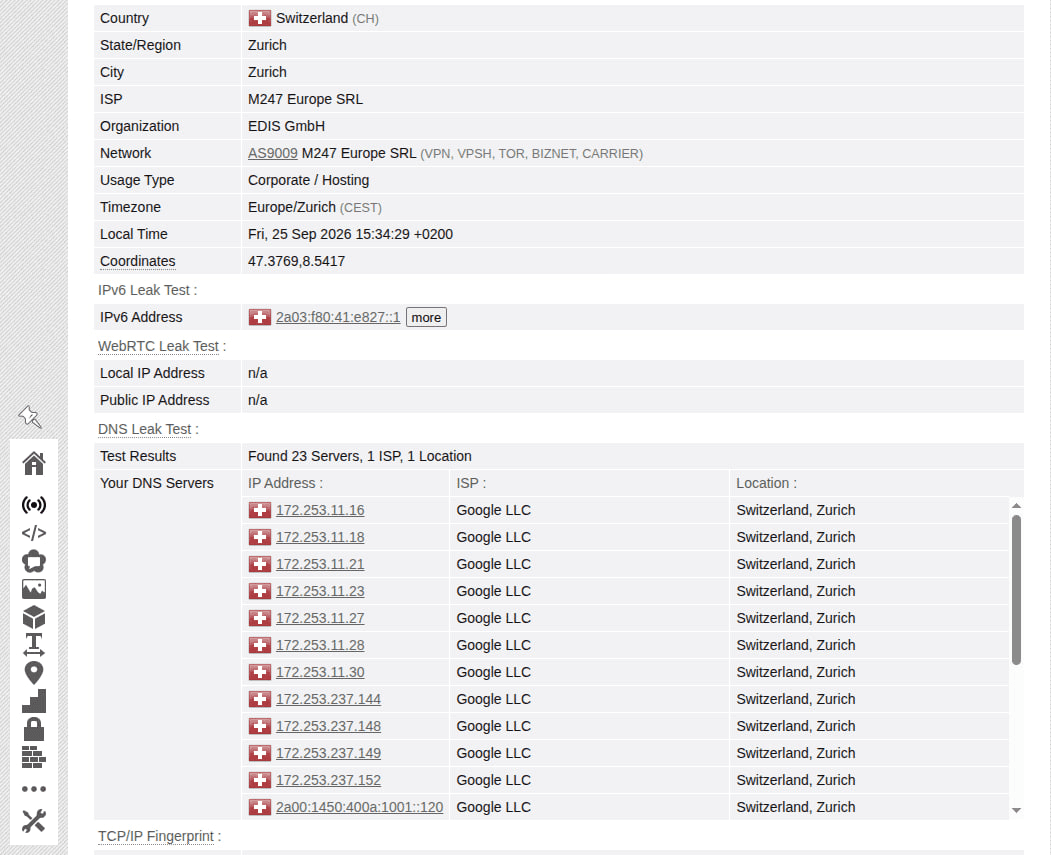Click the flag beside 2a00:1450:400a:1001::120

click(259, 807)
